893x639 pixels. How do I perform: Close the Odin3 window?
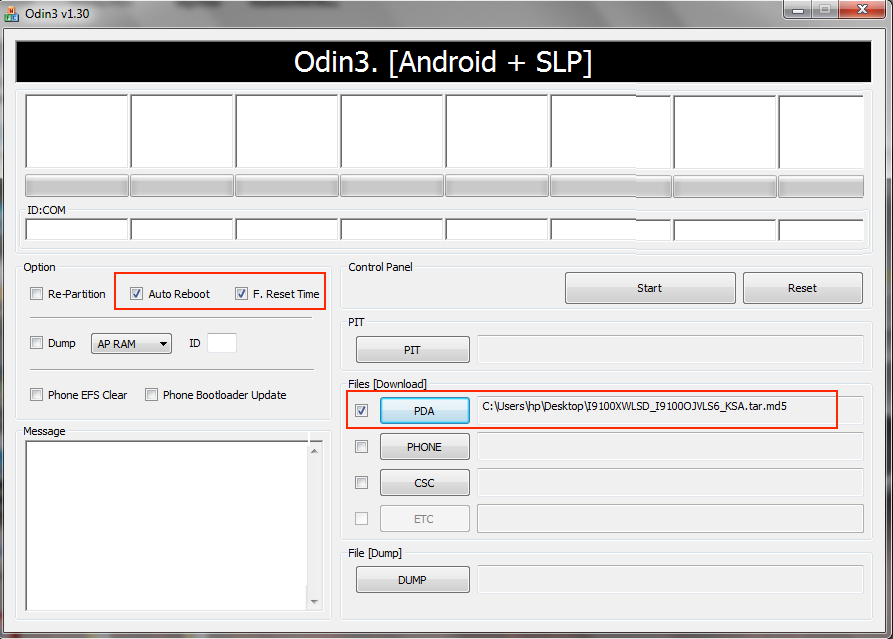tap(862, 10)
